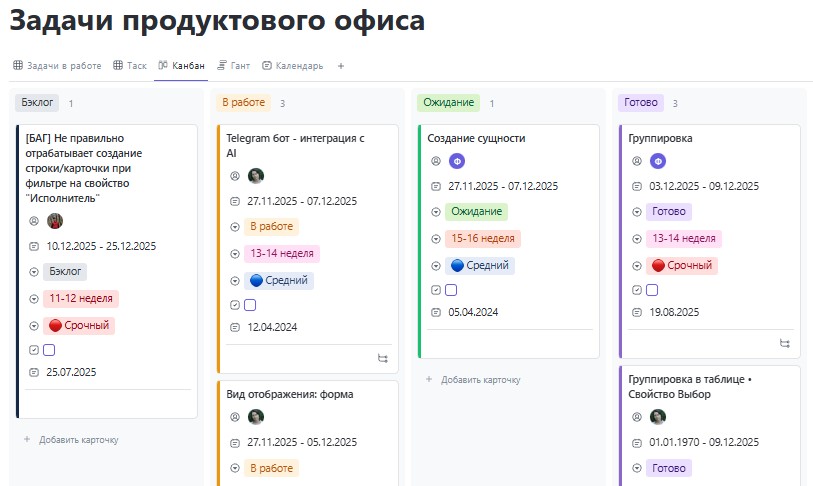Click the checkbox property icon on [БАГ] card
Viewport: 813px width, 486px height.
pos(34,350)
